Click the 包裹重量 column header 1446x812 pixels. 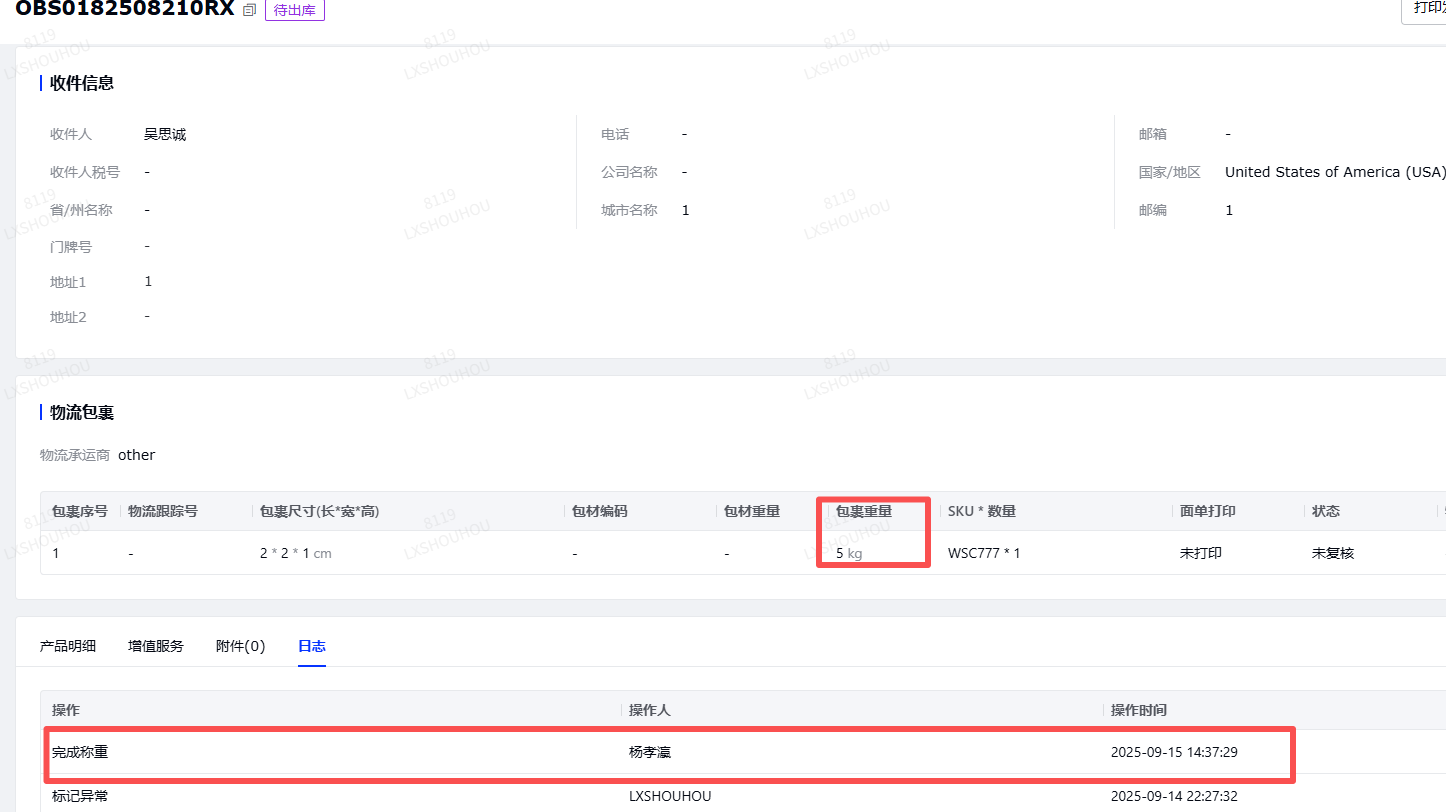pyautogui.click(x=864, y=511)
